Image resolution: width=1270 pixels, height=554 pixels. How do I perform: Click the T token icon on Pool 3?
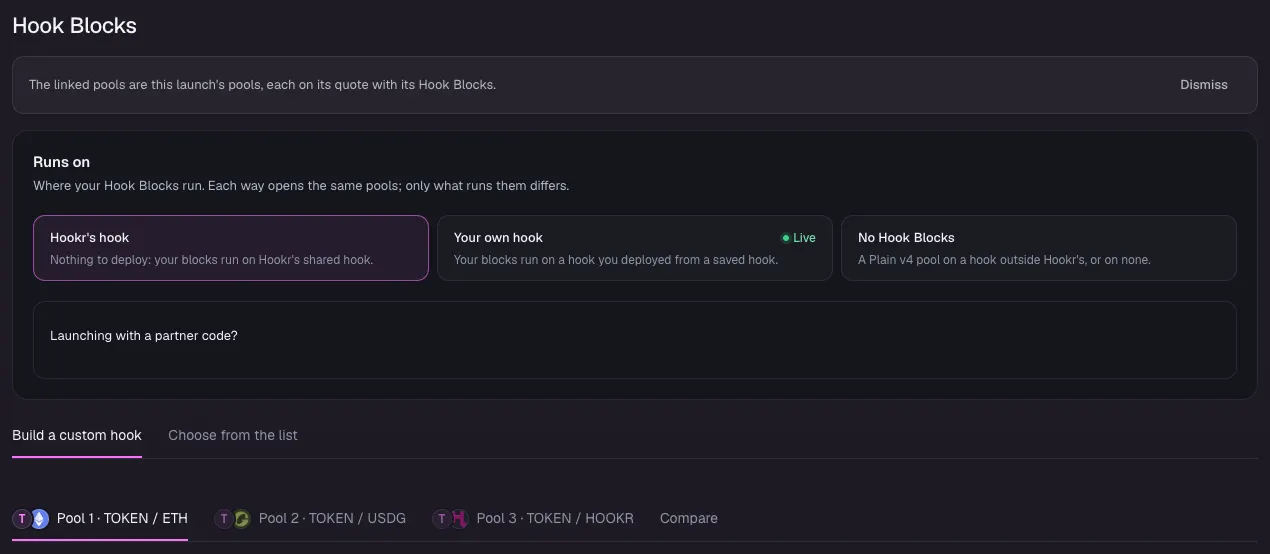click(x=441, y=519)
